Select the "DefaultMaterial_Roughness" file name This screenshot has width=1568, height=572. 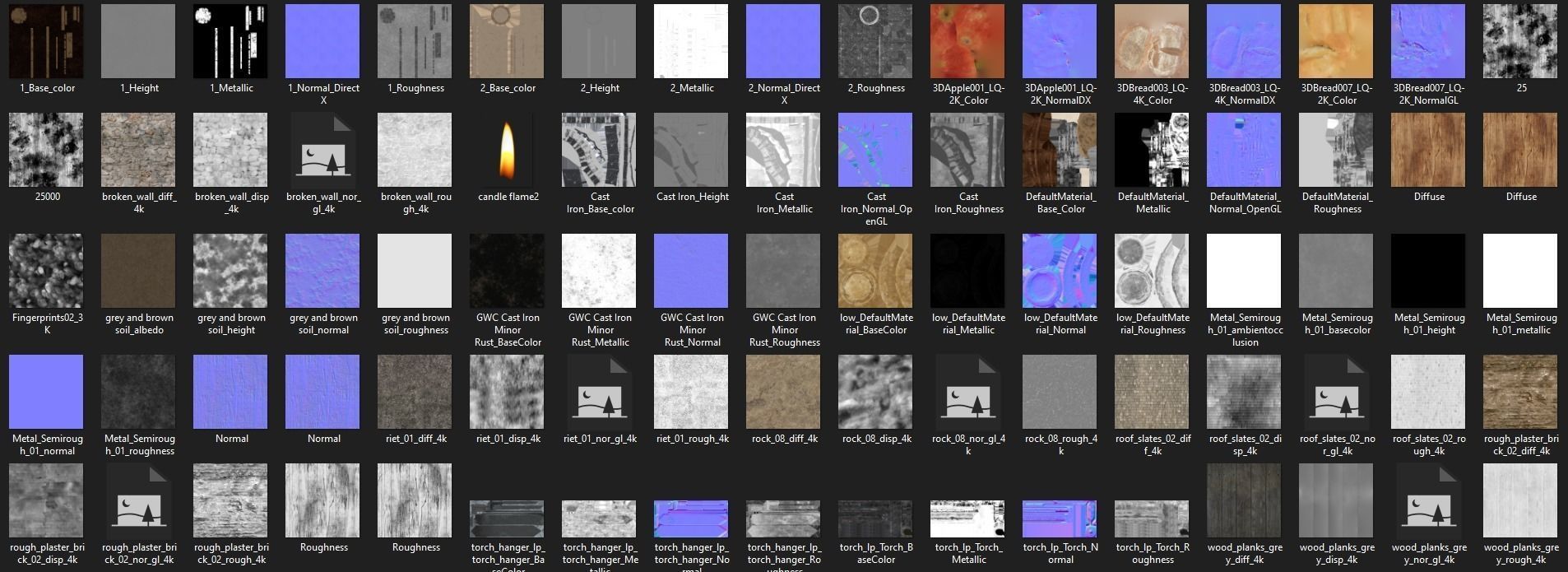pyautogui.click(x=1337, y=202)
